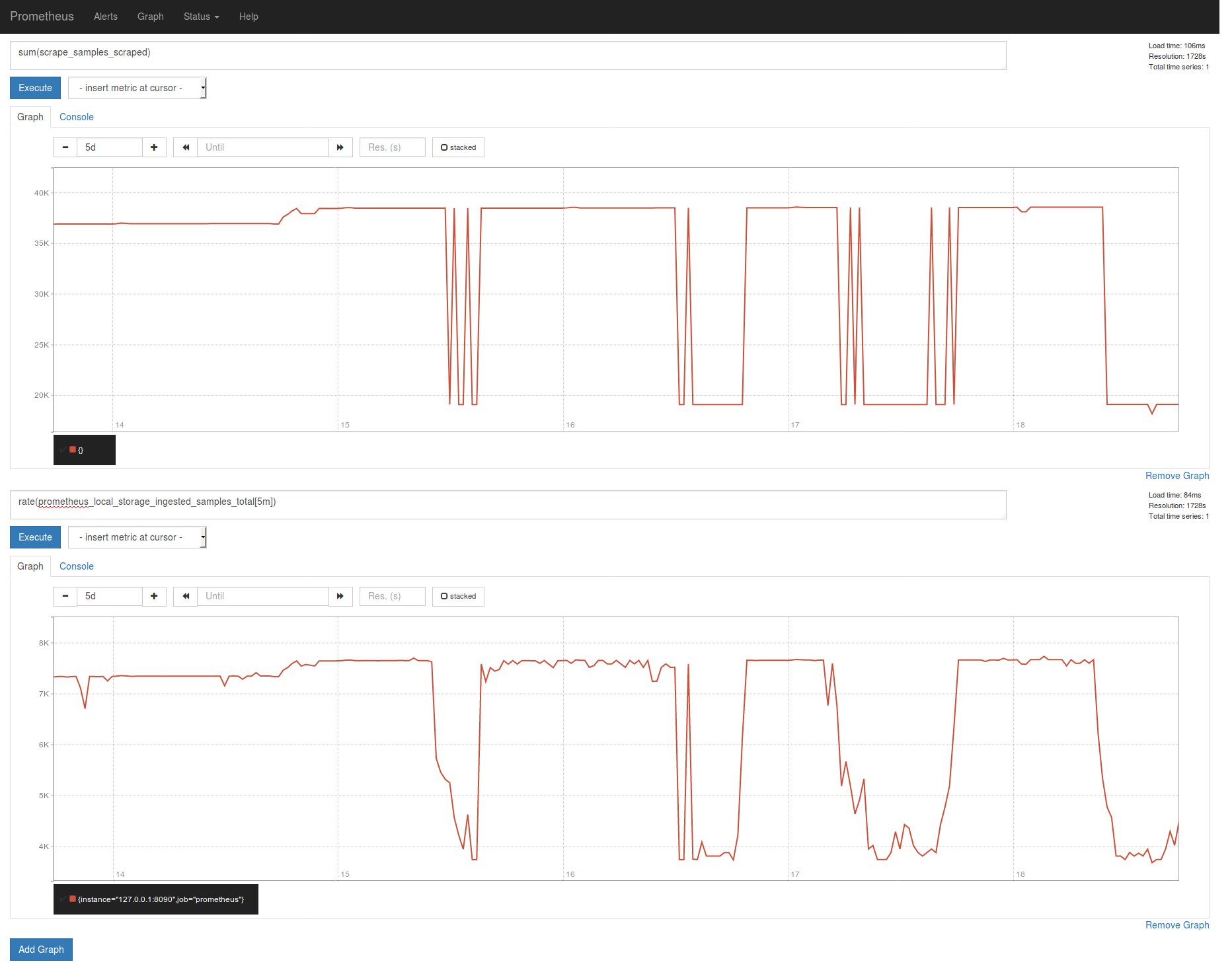Click the red legend color swatch for prometheus job
Viewport: 1232px width, 974px height.
point(72,899)
